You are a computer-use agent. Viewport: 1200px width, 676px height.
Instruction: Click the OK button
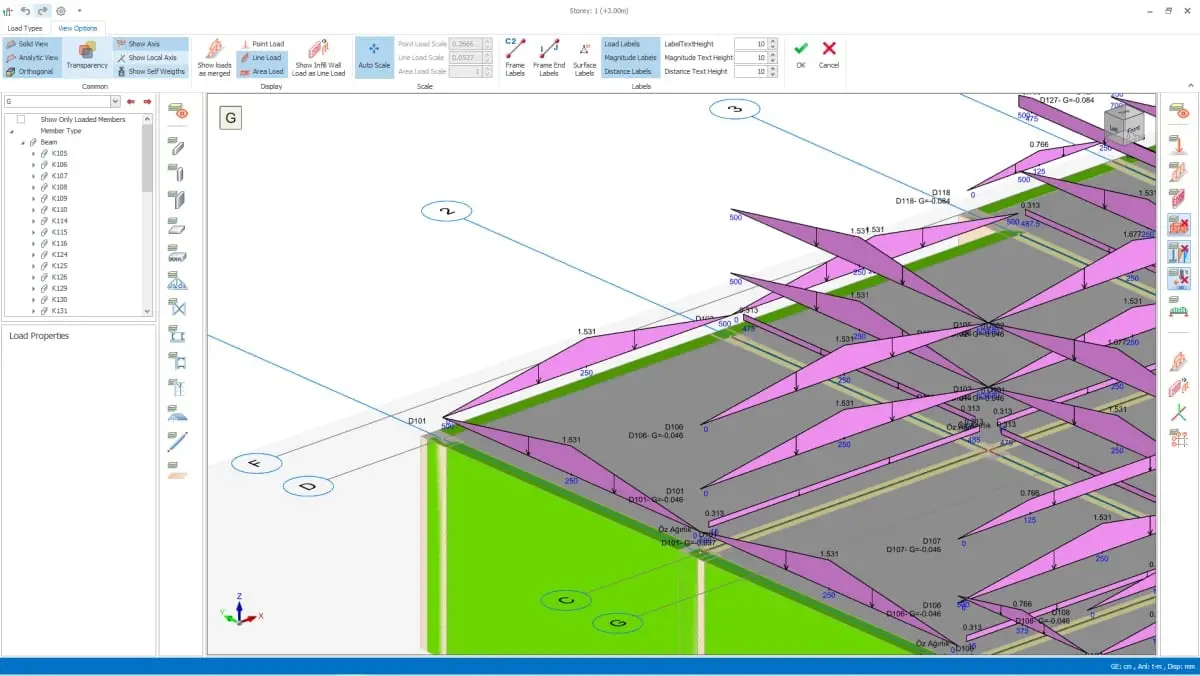click(x=801, y=54)
